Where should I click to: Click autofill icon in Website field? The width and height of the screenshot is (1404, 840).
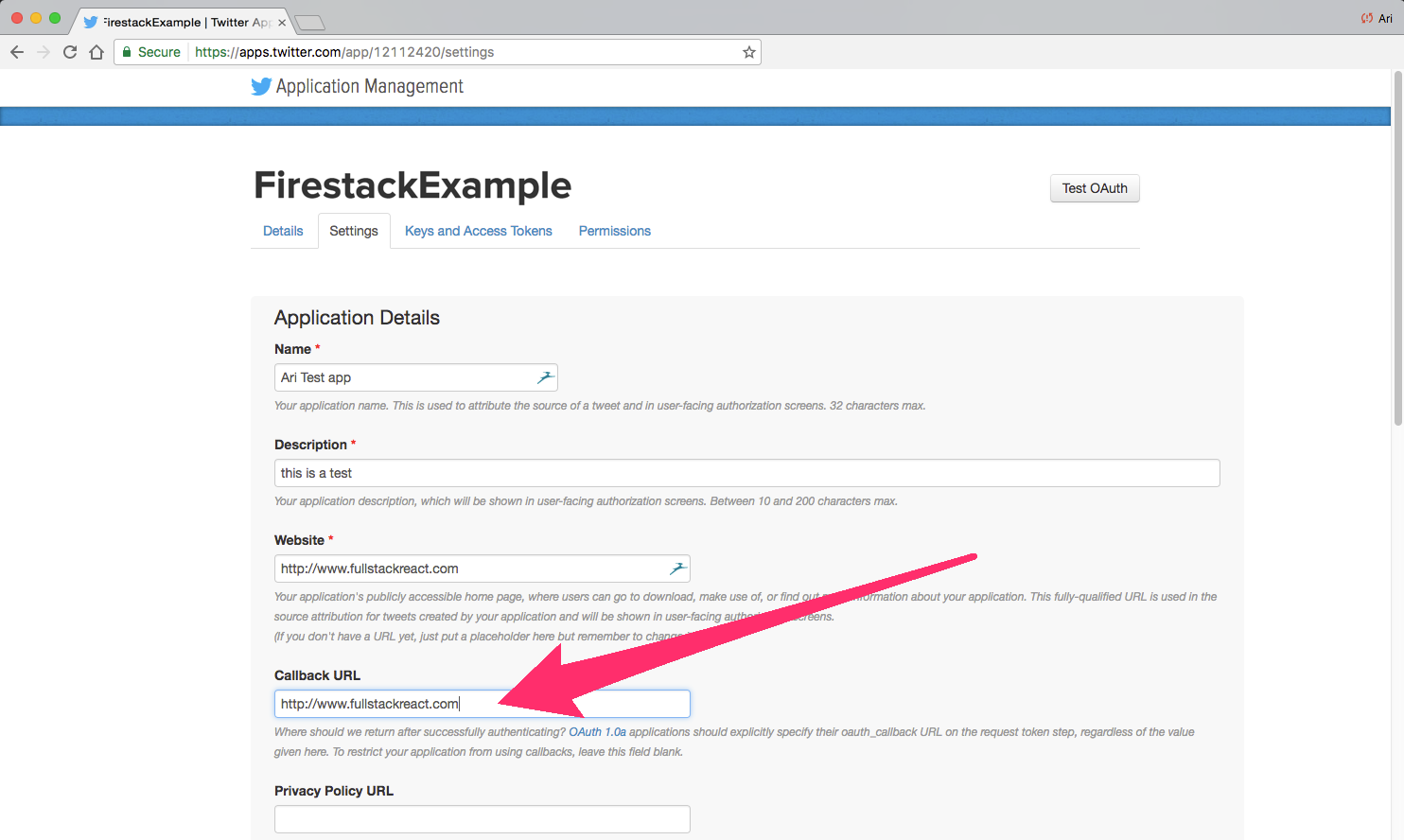[x=677, y=569]
